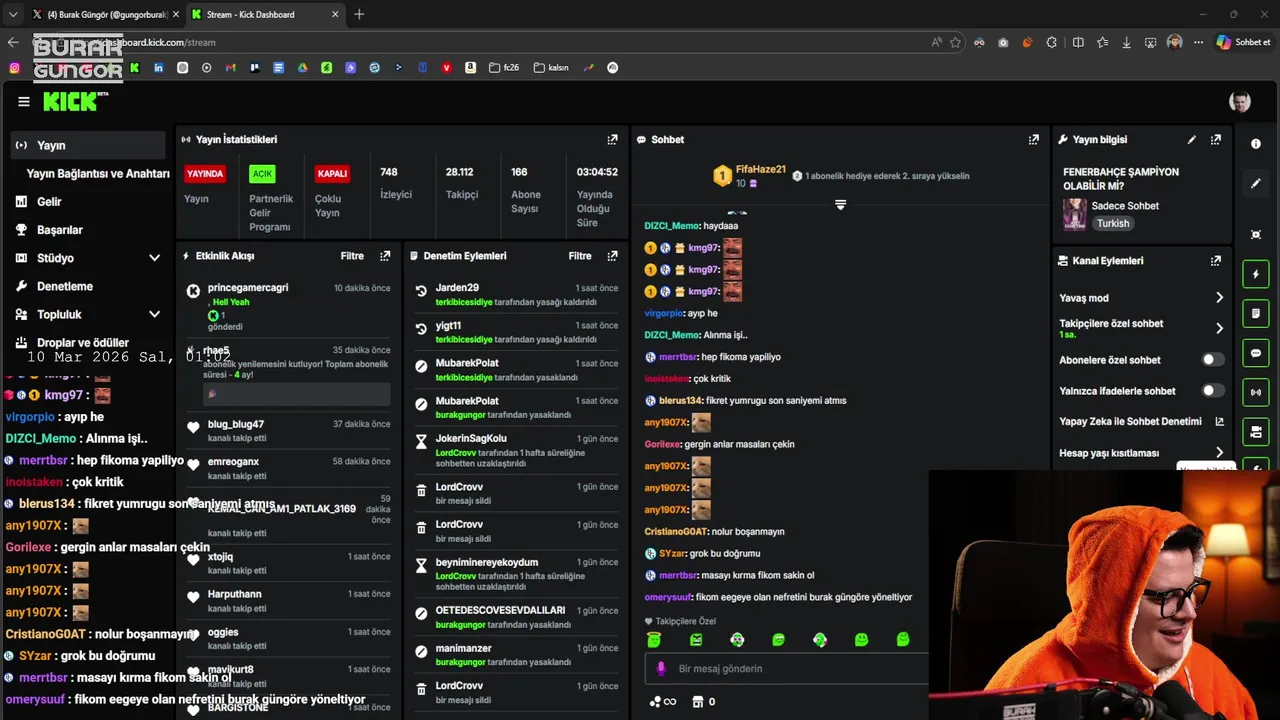Expand the Topluluk sidebar section

pos(154,314)
